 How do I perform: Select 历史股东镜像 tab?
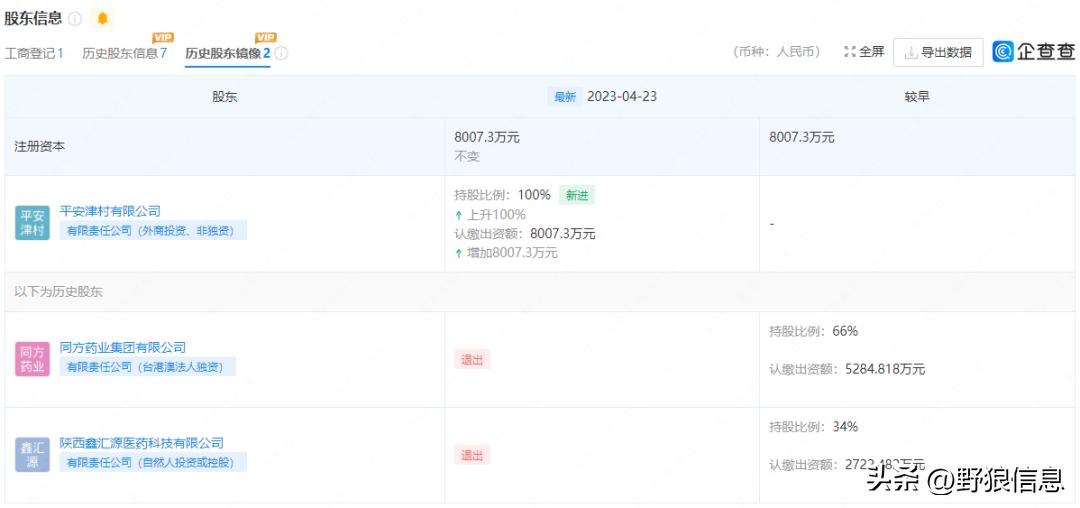[x=227, y=53]
